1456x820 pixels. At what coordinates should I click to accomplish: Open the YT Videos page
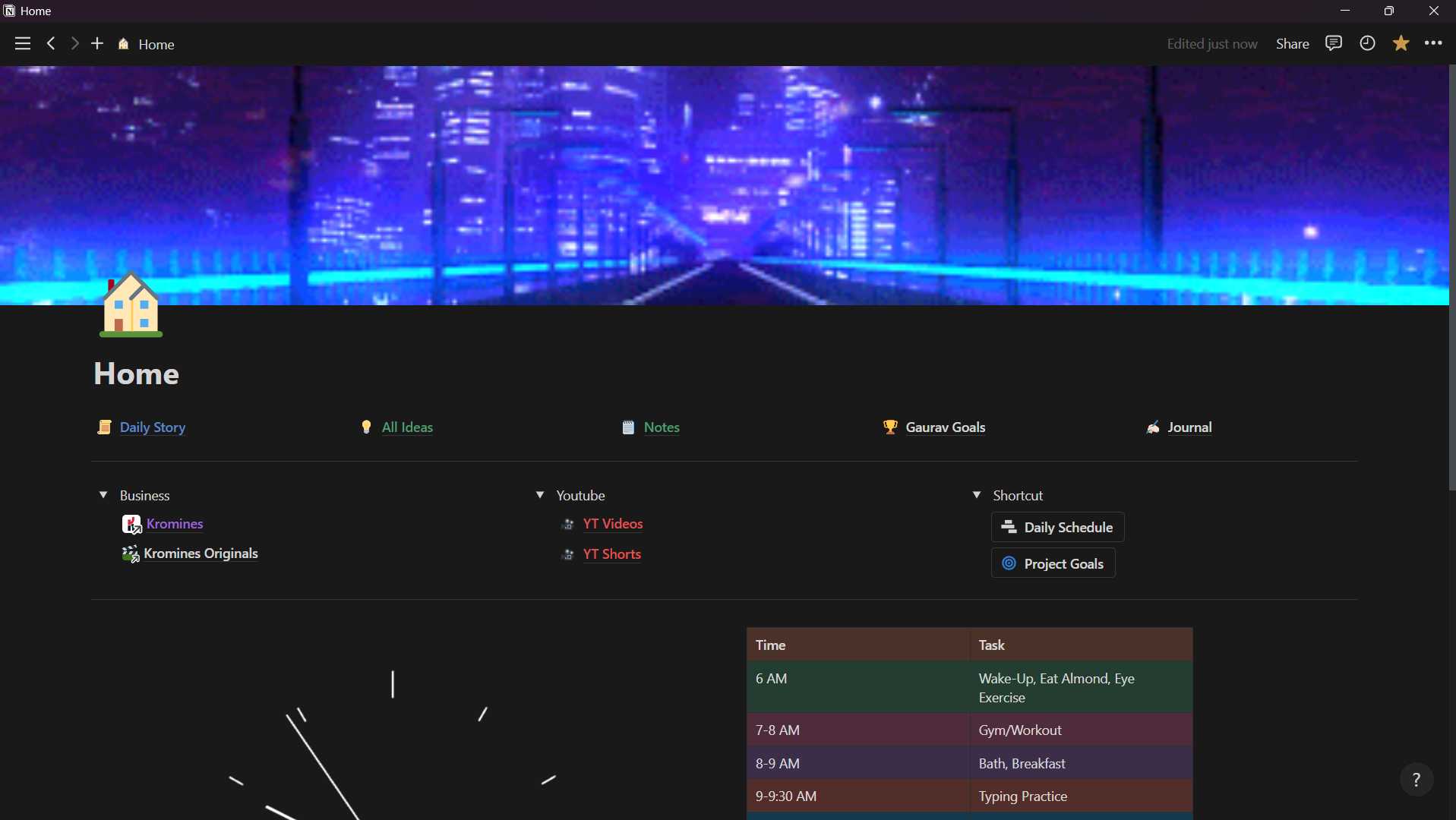(x=612, y=524)
